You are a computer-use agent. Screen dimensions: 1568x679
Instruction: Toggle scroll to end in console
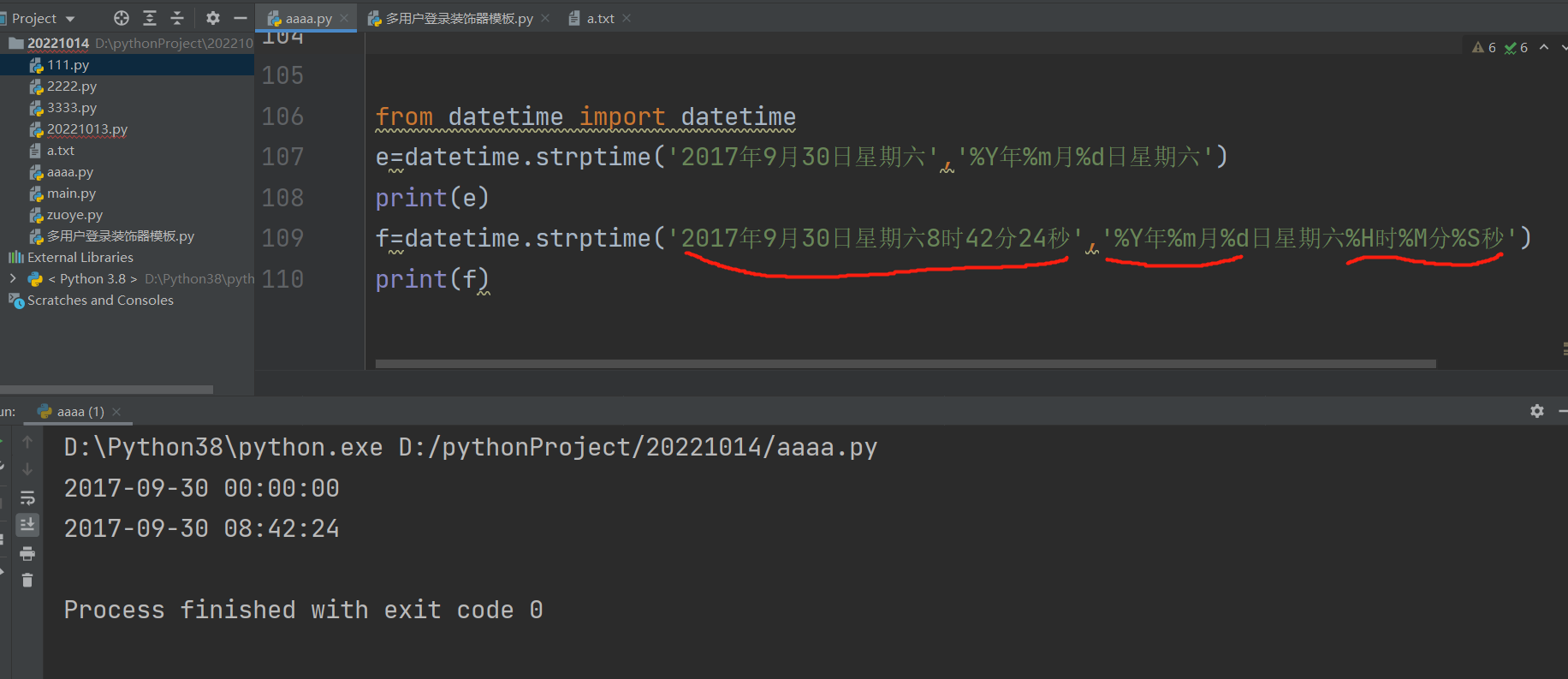27,524
